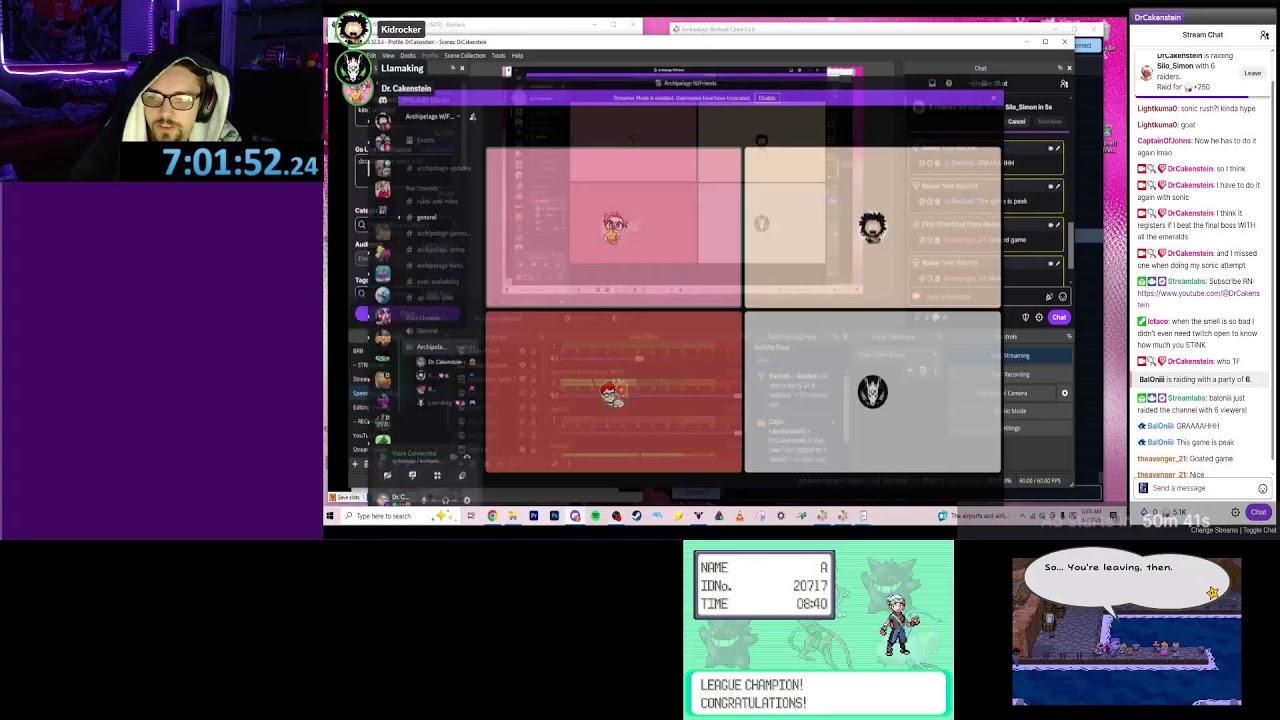Click the Llamaking voice overlay avatar
This screenshot has width=1280, height=720.
point(352,68)
